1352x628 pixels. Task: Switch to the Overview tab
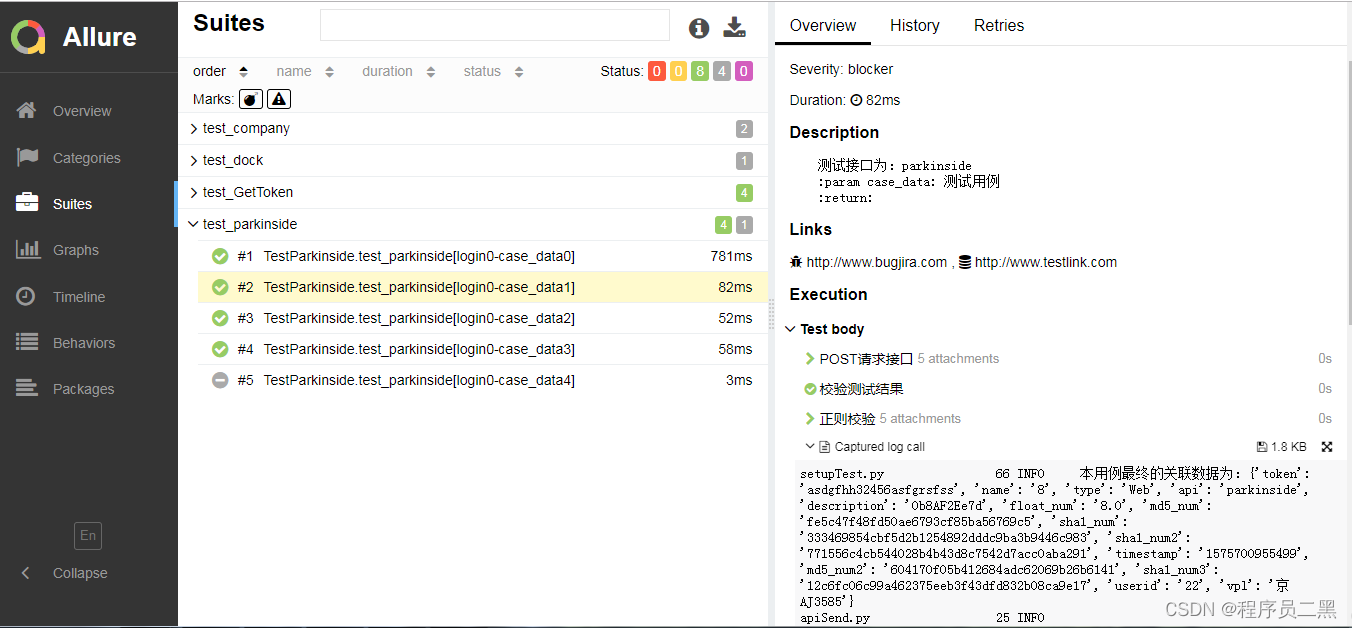pyautogui.click(x=823, y=25)
